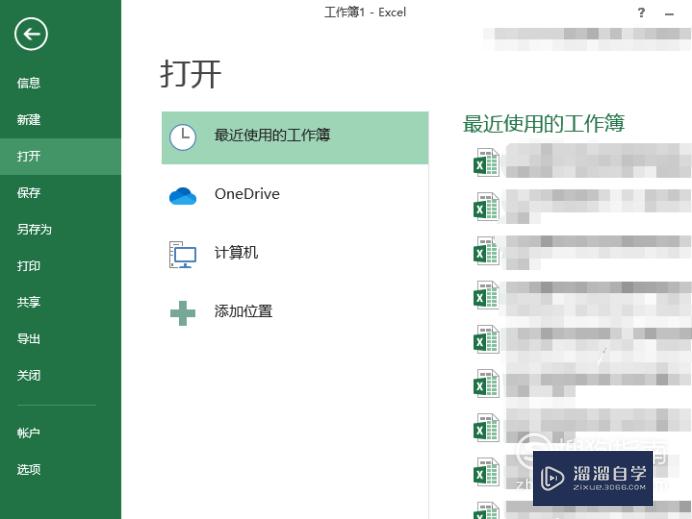Click the computer monitor icon
692x519 pixels.
[x=183, y=255]
